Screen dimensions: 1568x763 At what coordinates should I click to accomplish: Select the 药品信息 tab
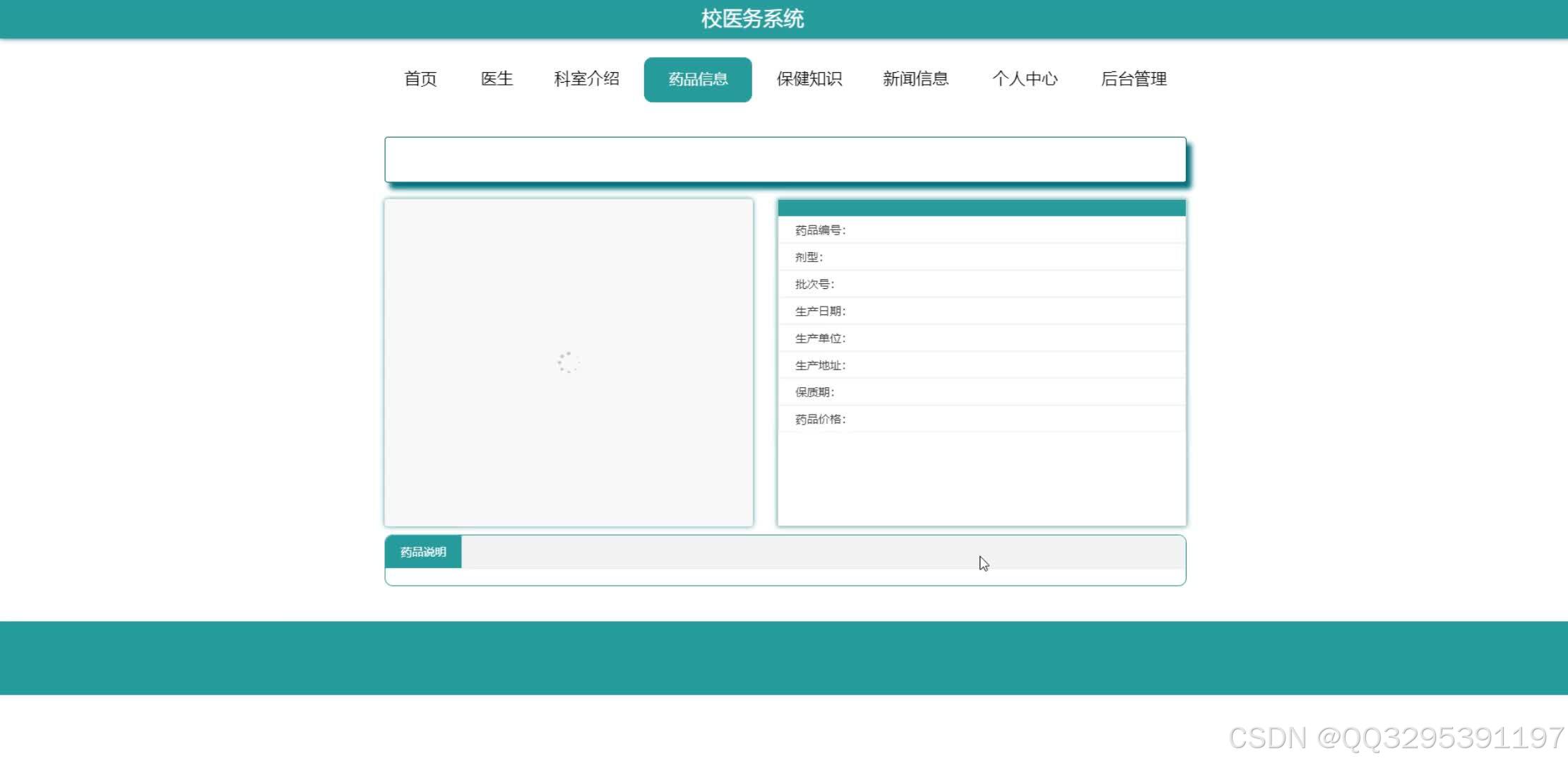point(698,79)
